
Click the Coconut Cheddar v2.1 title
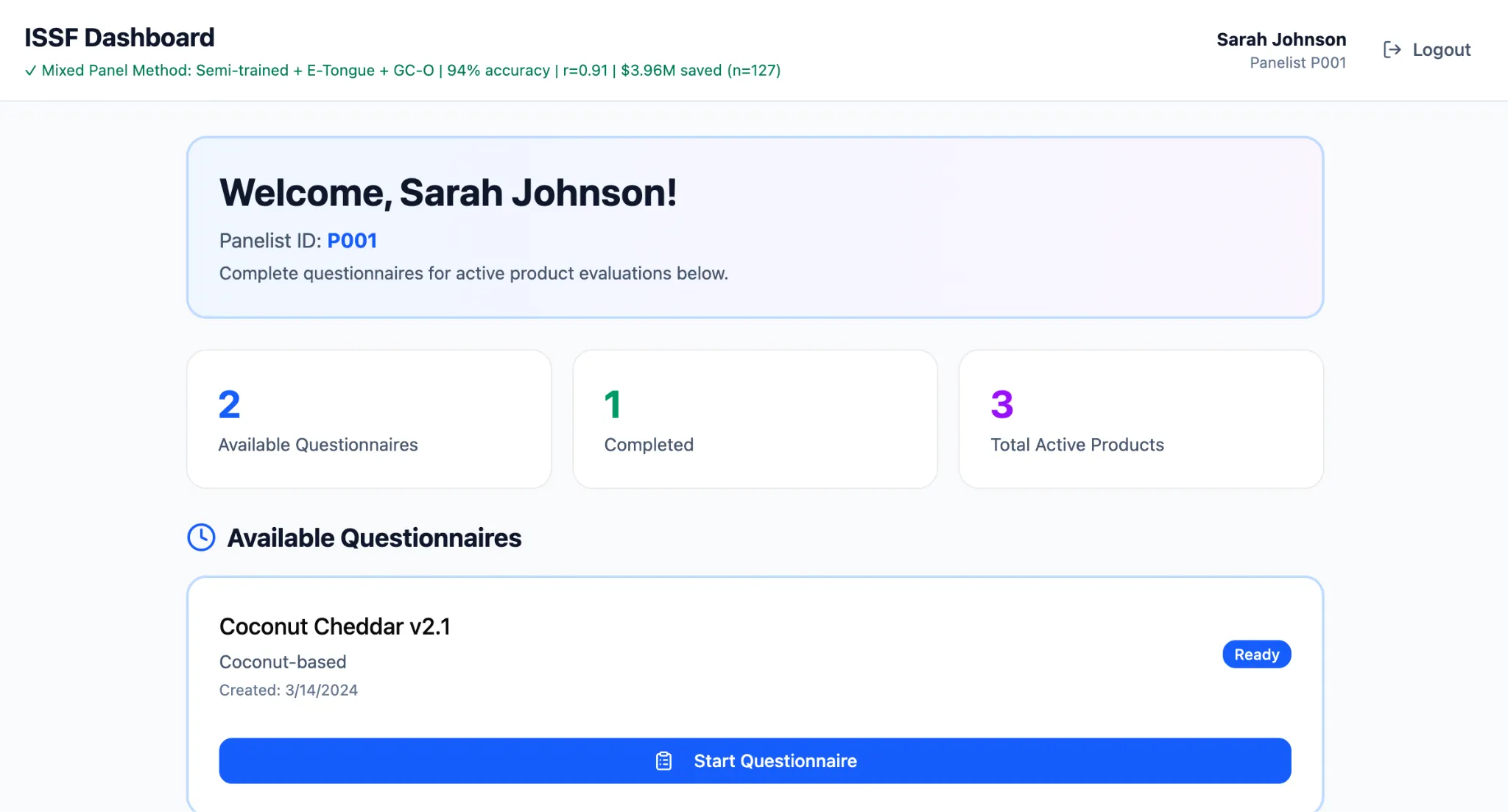click(x=335, y=626)
